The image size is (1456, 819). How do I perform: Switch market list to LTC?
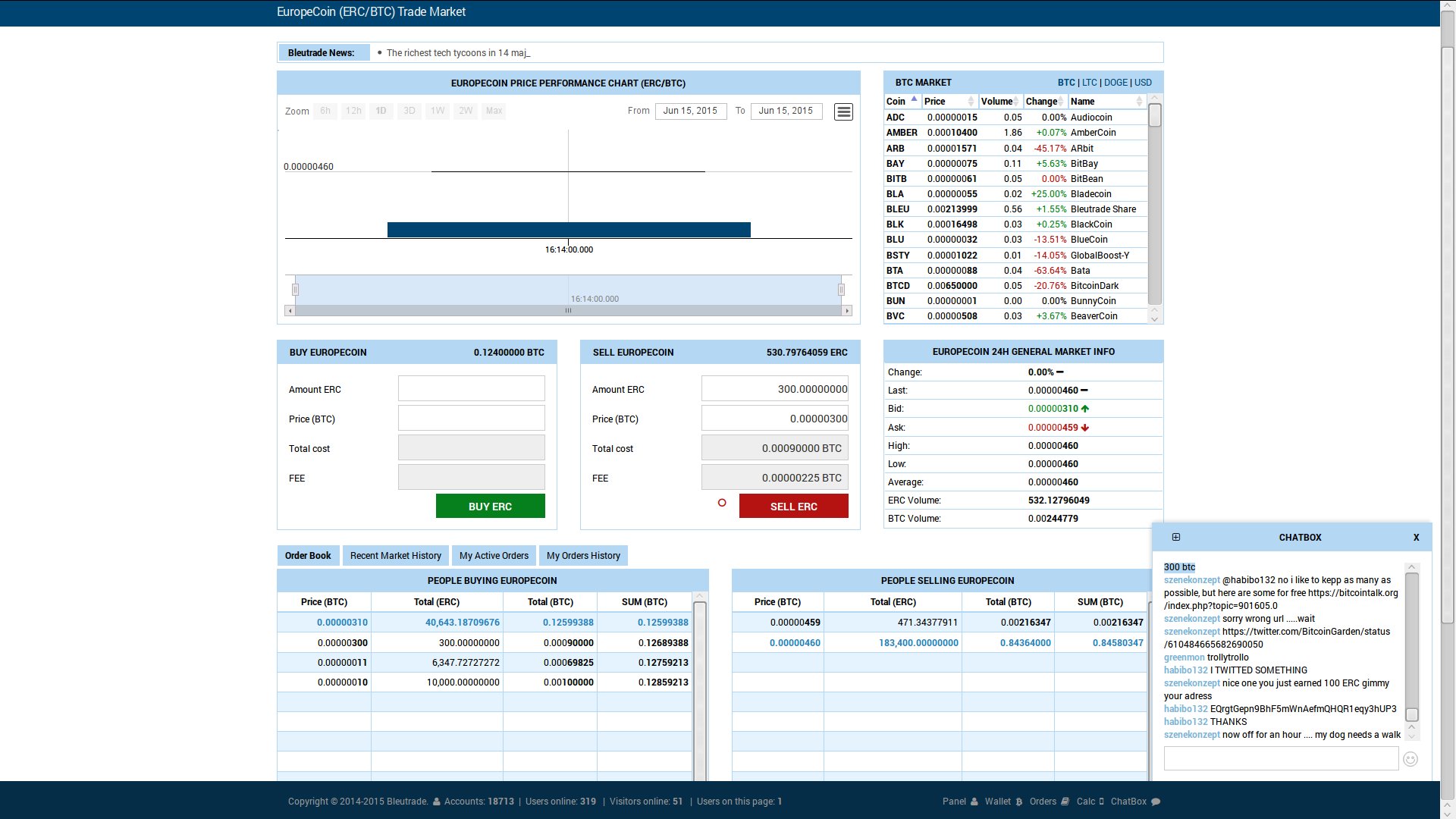(x=1090, y=83)
